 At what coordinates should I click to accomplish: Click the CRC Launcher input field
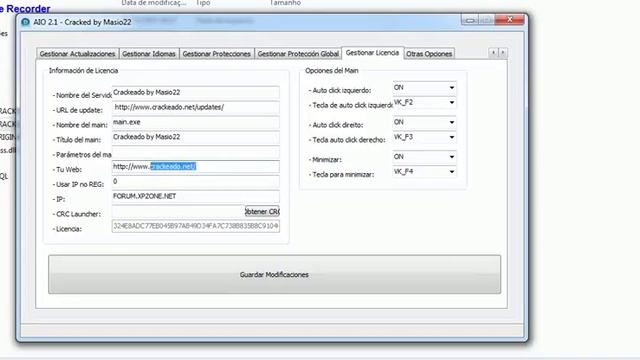tap(178, 211)
